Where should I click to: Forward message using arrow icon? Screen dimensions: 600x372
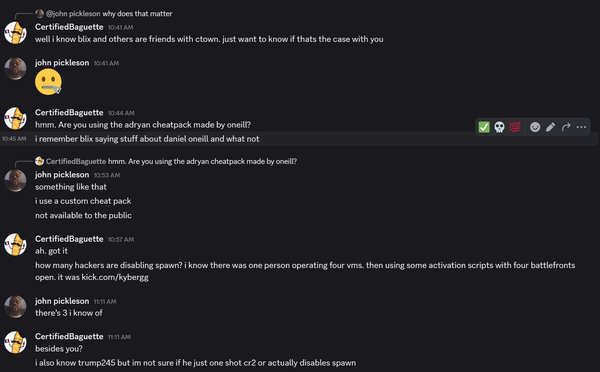pos(566,127)
